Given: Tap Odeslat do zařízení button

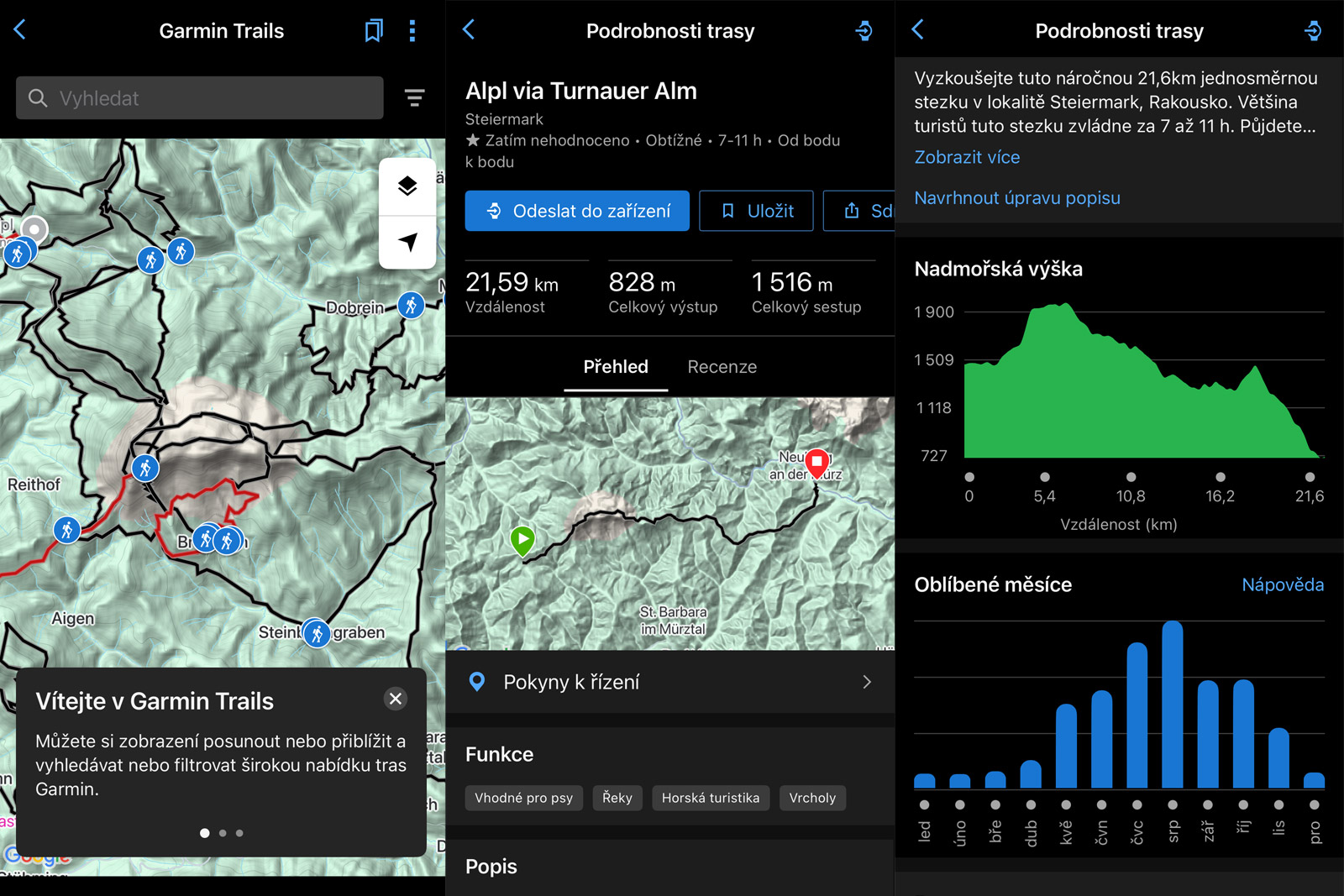Looking at the screenshot, I should pyautogui.click(x=577, y=211).
